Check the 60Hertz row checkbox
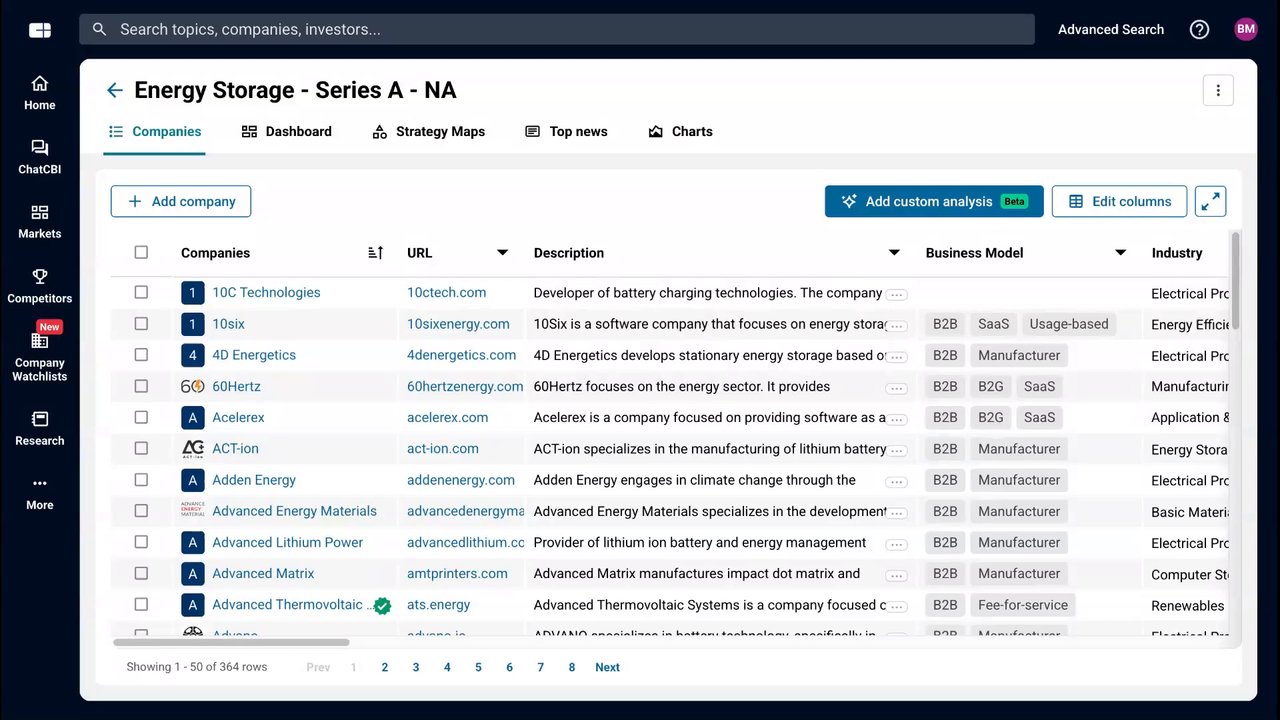The width and height of the screenshot is (1280, 720). 141,386
